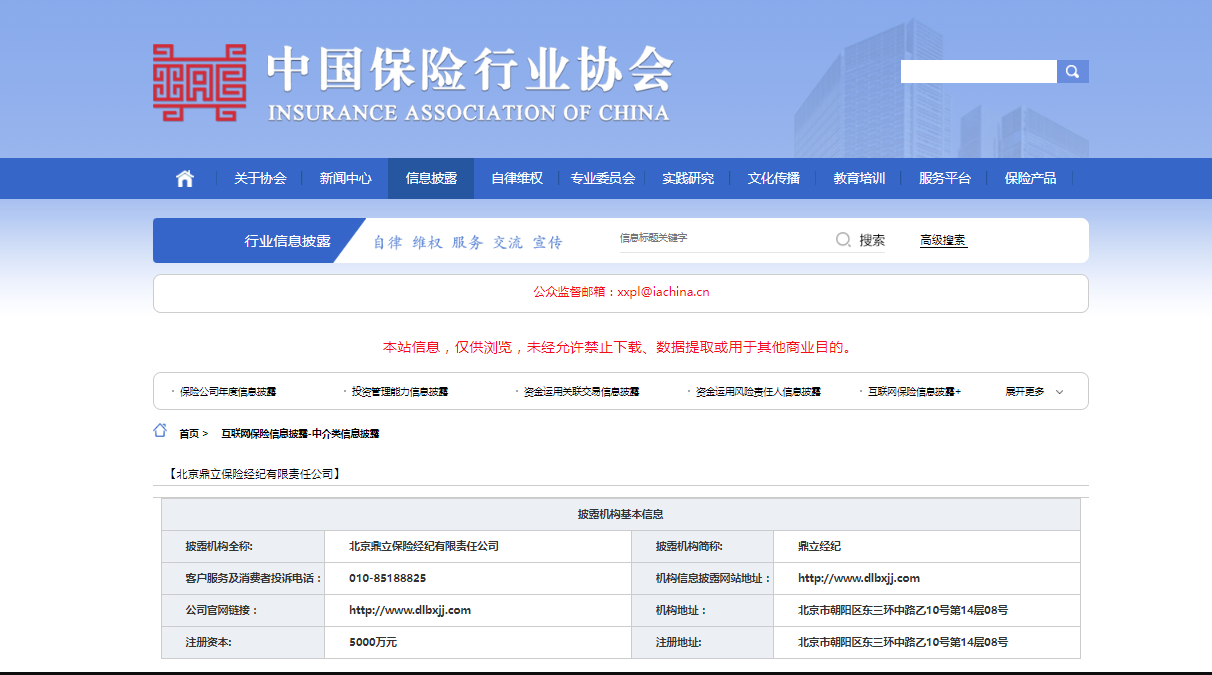Click the Insurance Association of China logo
The width and height of the screenshot is (1212, 675).
pos(412,83)
